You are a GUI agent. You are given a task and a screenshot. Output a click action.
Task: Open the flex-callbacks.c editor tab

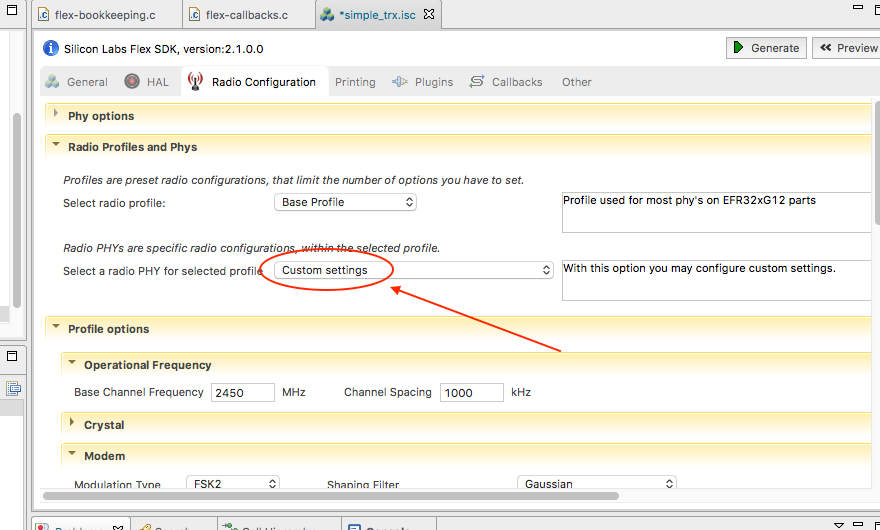pos(247,15)
